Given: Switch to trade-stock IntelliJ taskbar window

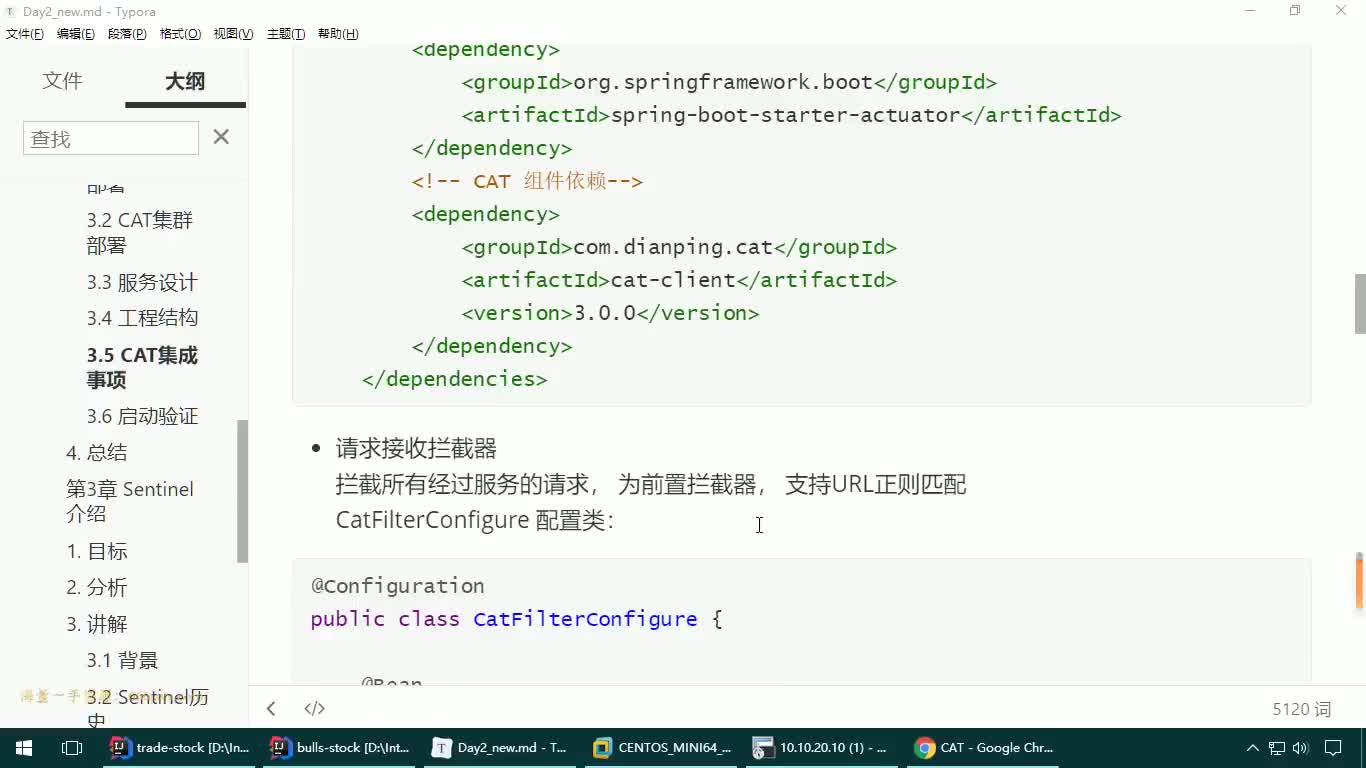Looking at the screenshot, I should tap(181, 748).
